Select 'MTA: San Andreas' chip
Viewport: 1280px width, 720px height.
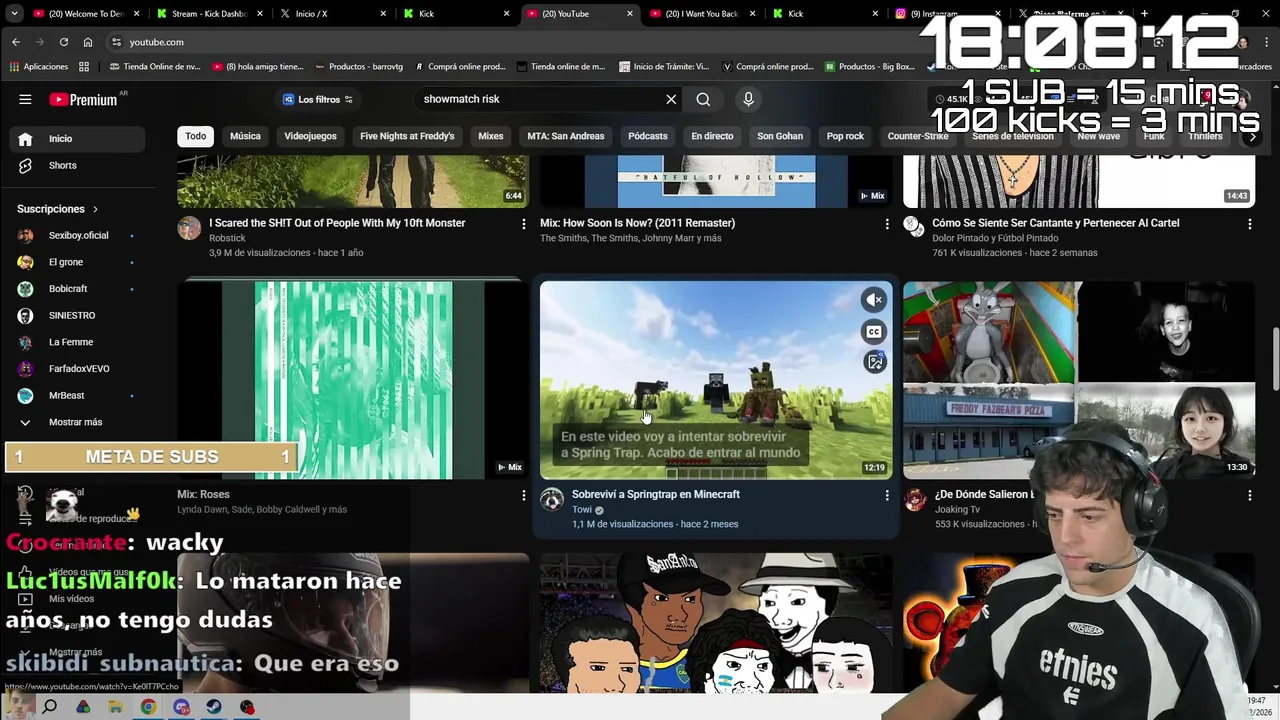coord(566,136)
